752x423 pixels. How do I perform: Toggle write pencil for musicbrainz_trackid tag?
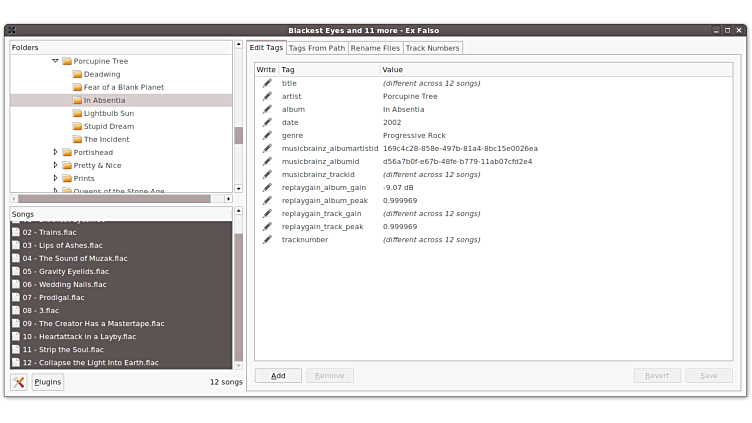[x=267, y=174]
